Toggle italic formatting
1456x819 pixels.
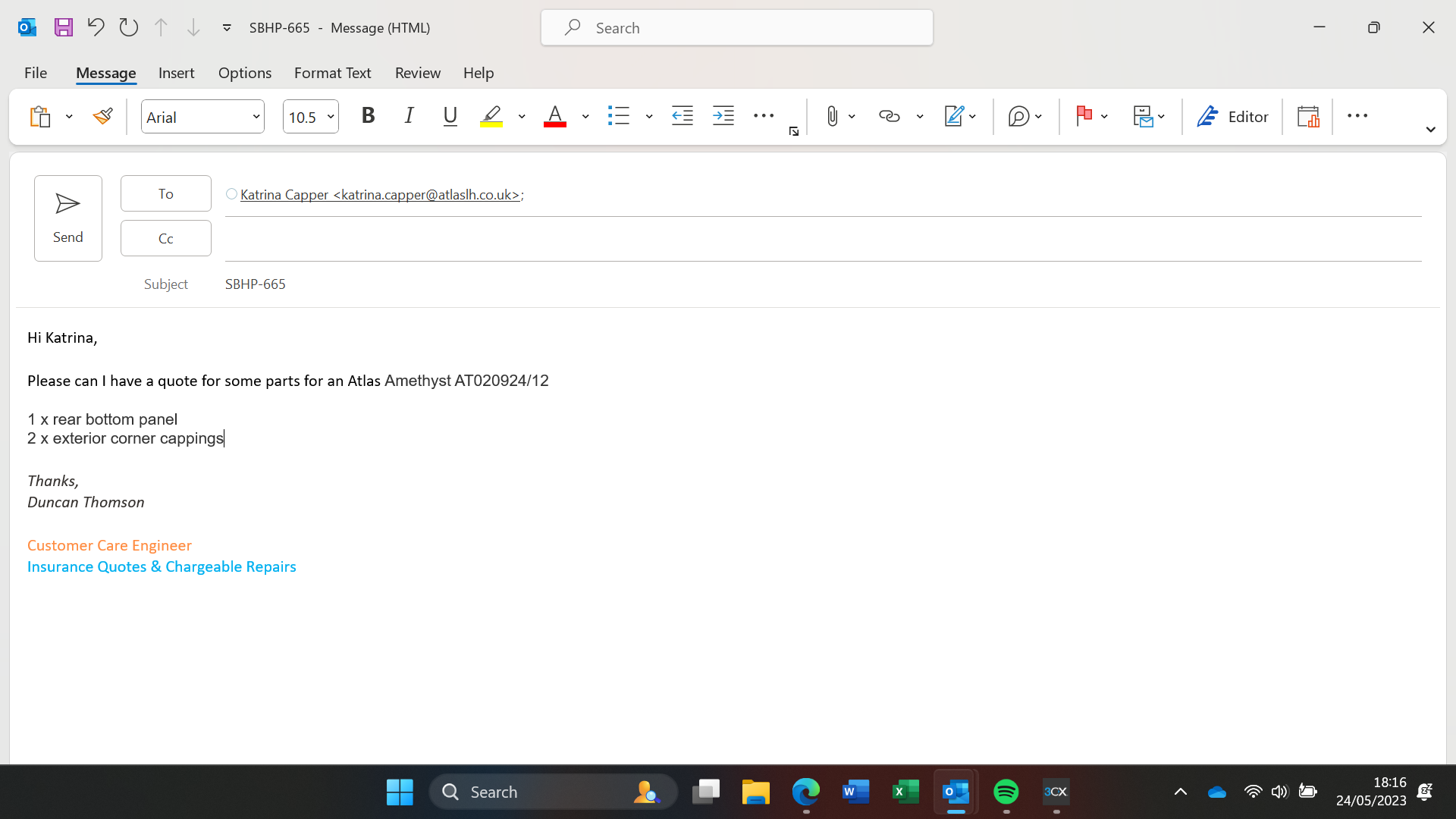click(409, 116)
